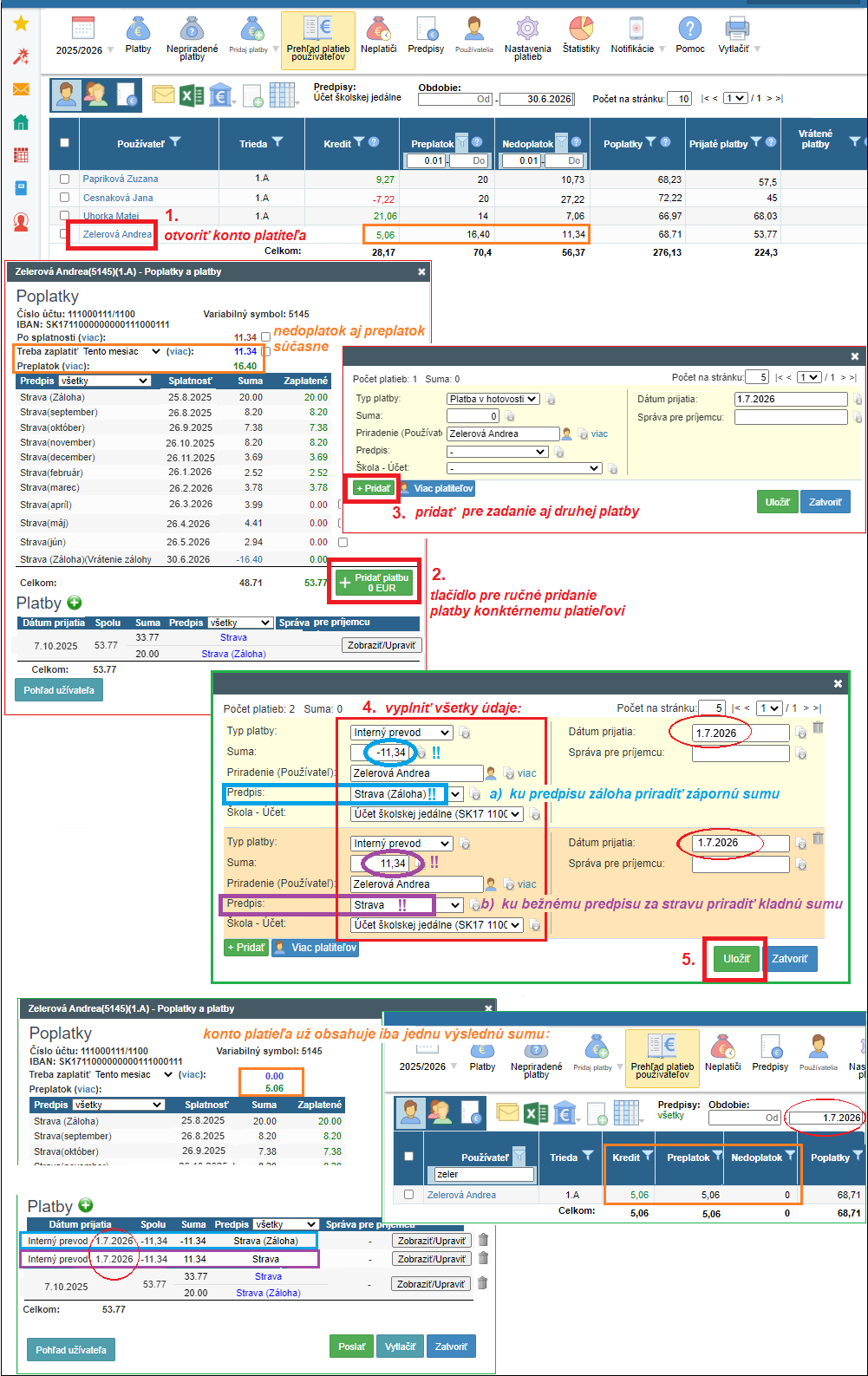Screen dimensions: 868x1376
Task: Click the green plus icon next to Platby
Action: [x=74, y=603]
